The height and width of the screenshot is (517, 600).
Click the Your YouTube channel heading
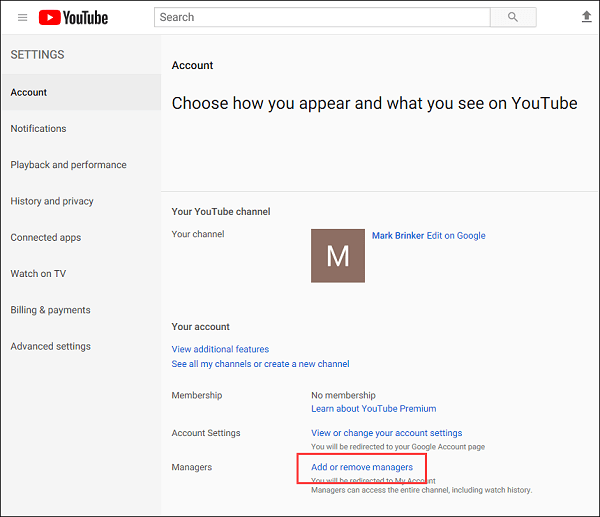[x=221, y=212]
